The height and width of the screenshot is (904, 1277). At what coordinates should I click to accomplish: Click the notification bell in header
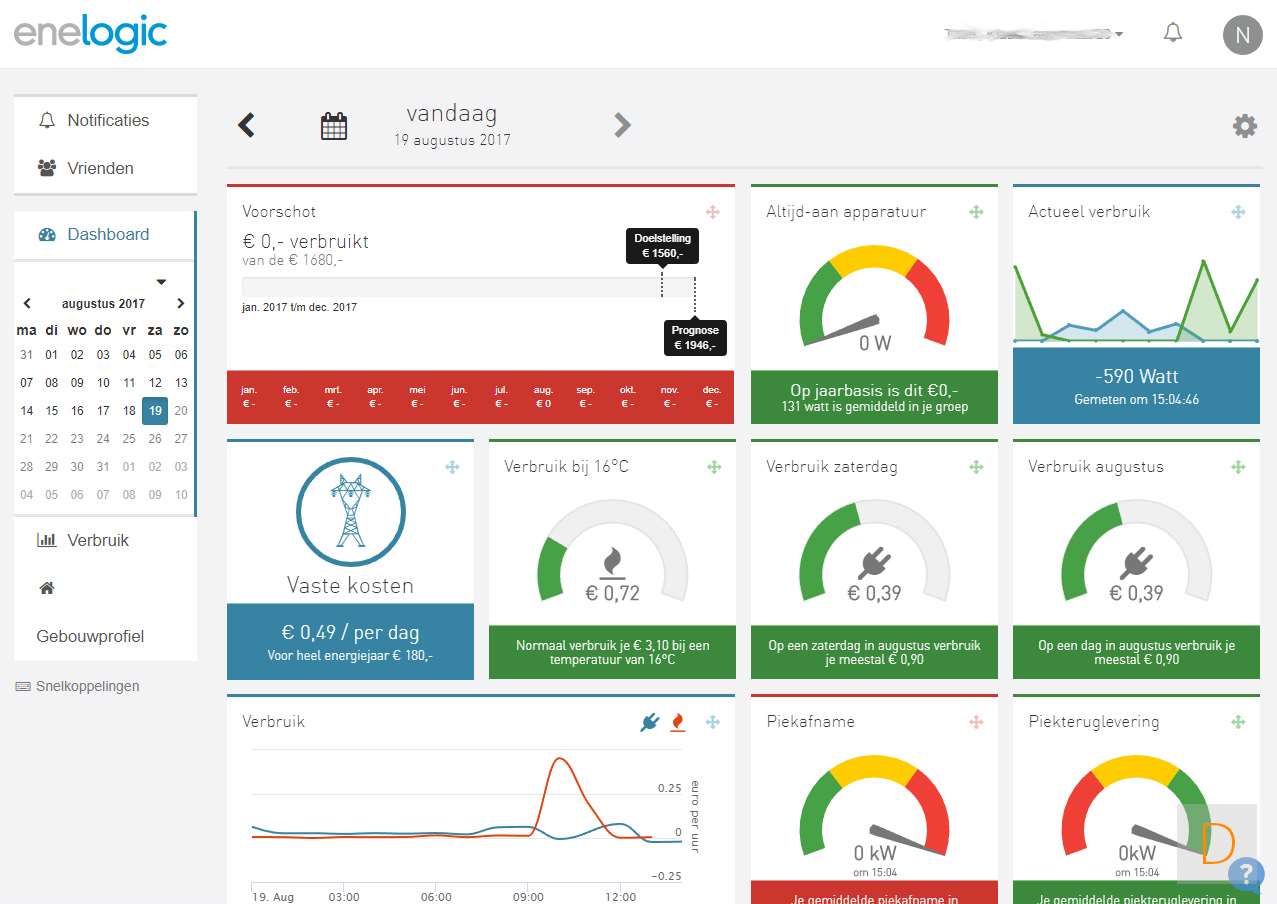[1173, 33]
